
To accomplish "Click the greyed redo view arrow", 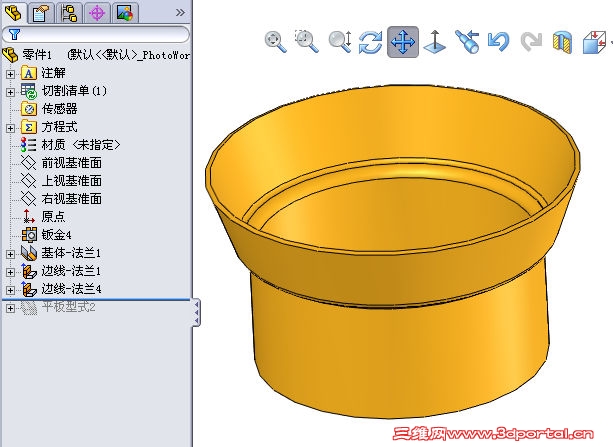I will tap(531, 41).
